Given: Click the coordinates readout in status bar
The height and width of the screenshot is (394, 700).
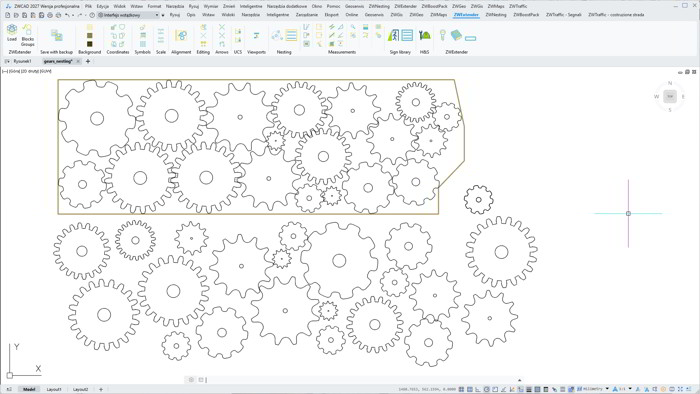Looking at the screenshot, I should [x=427, y=390].
